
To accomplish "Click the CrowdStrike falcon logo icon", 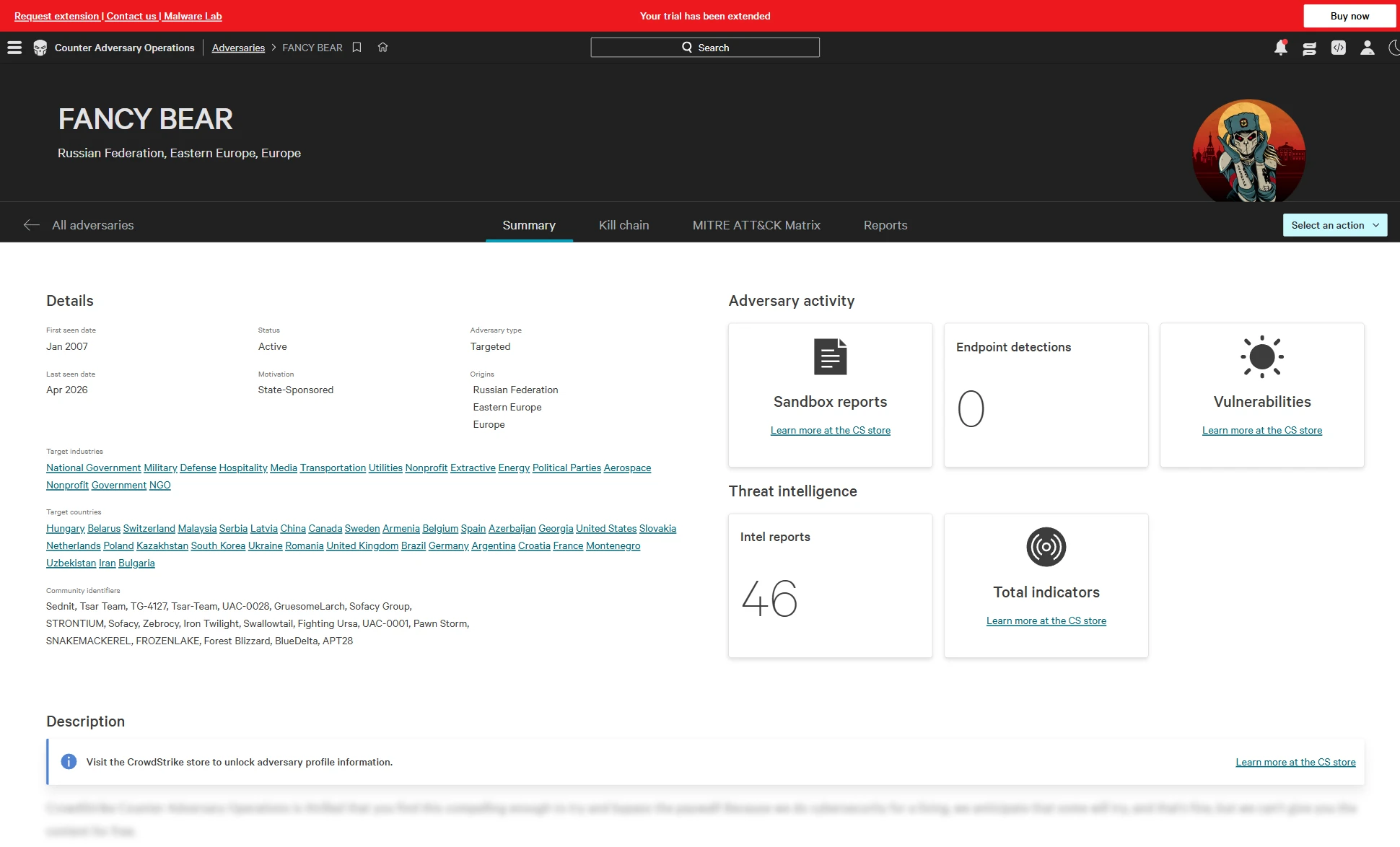I will 40,48.
